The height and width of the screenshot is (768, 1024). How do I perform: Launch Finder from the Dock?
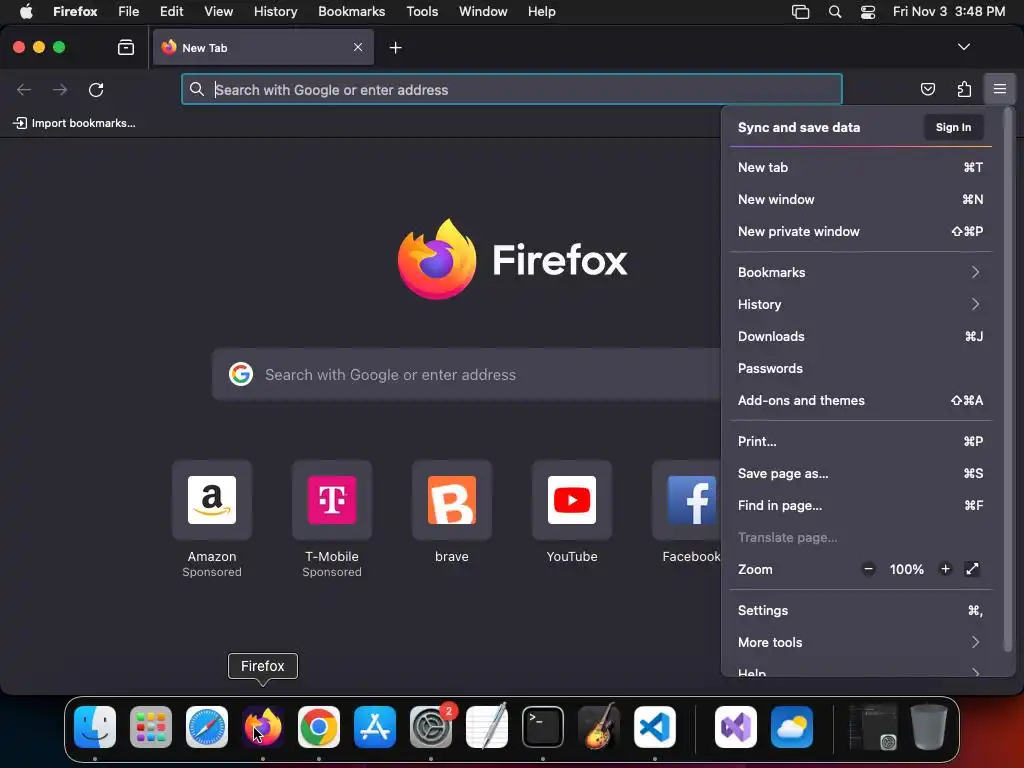pos(95,727)
